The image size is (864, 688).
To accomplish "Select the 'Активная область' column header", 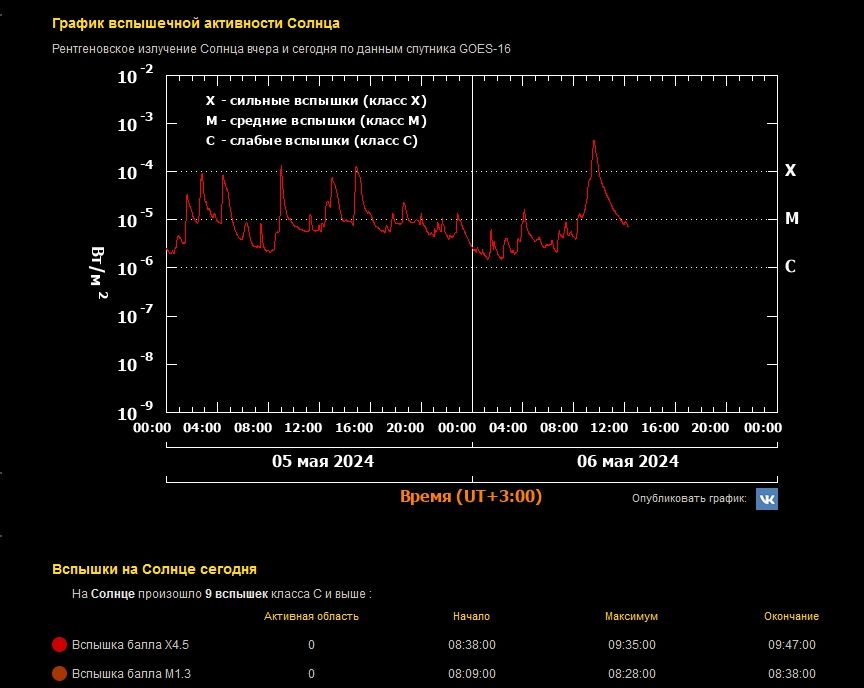I will (x=311, y=616).
